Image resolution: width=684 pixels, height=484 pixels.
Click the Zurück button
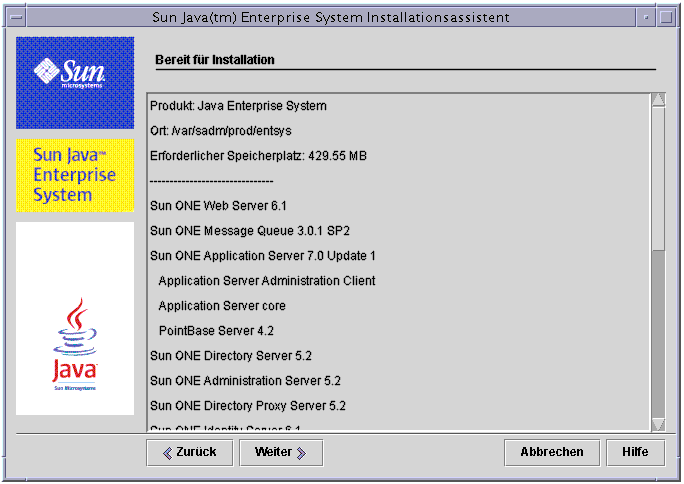pyautogui.click(x=190, y=453)
